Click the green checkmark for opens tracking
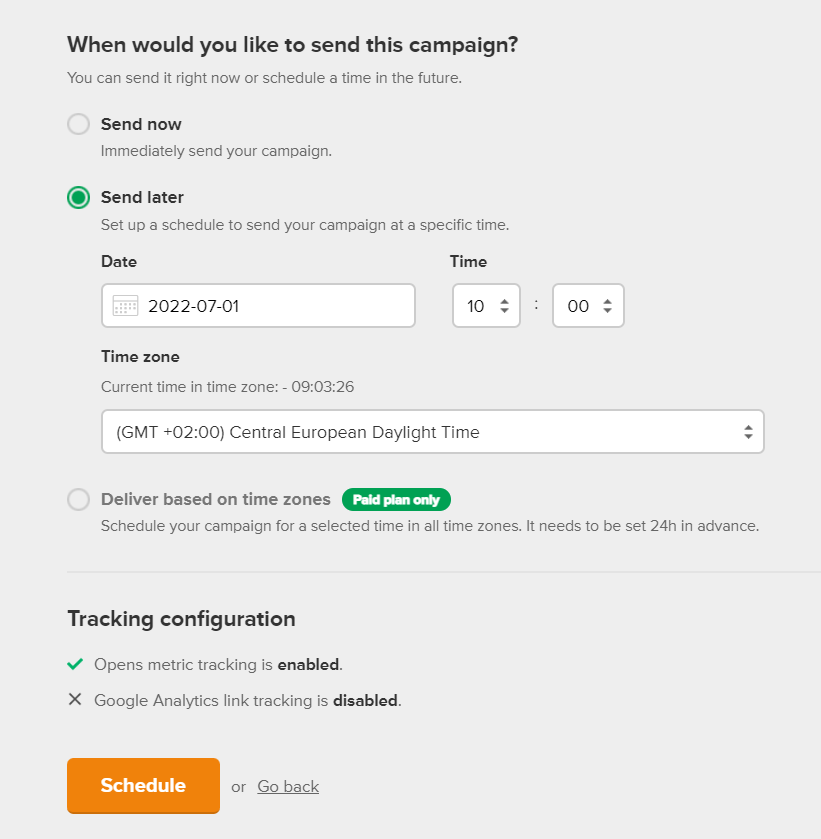821x839 pixels. coord(75,664)
